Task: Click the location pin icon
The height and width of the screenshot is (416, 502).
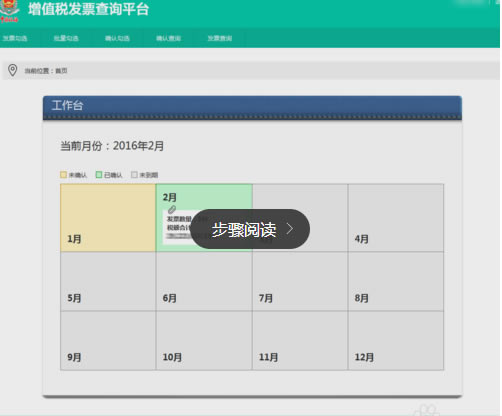Action: point(13,70)
